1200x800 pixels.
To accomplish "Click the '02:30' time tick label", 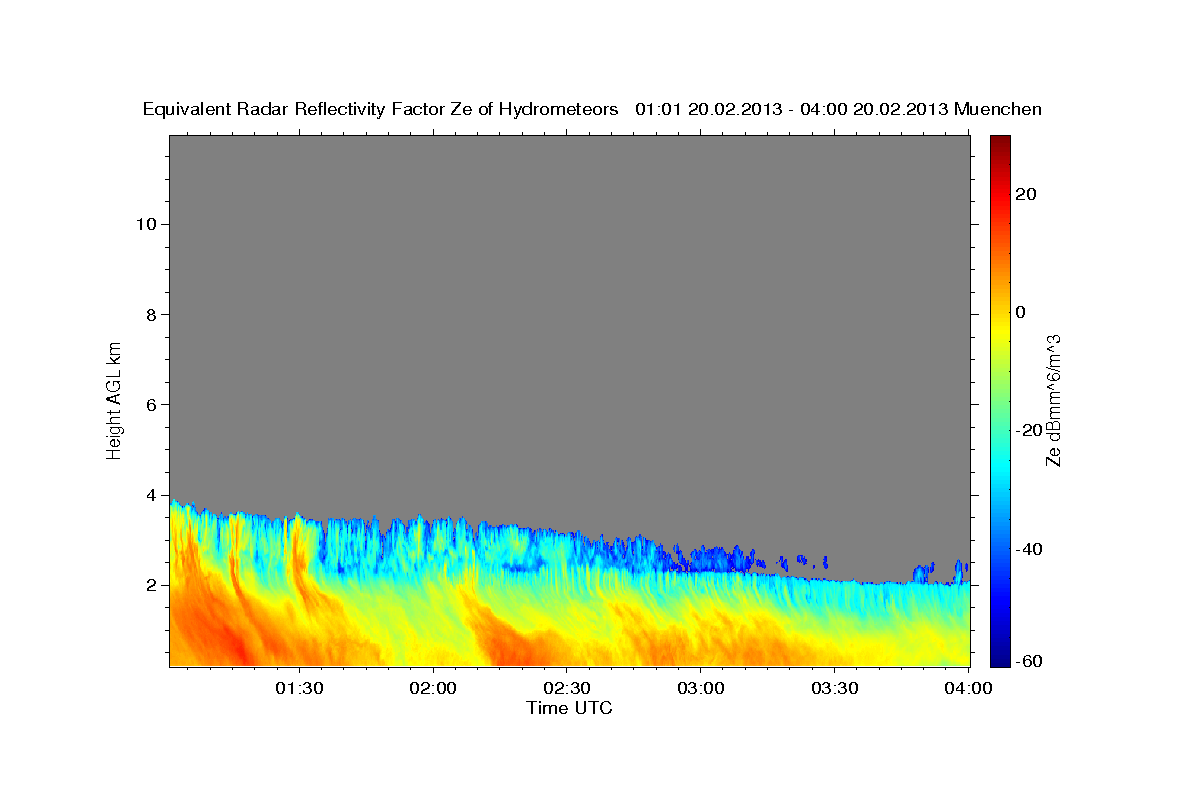I will (566, 689).
